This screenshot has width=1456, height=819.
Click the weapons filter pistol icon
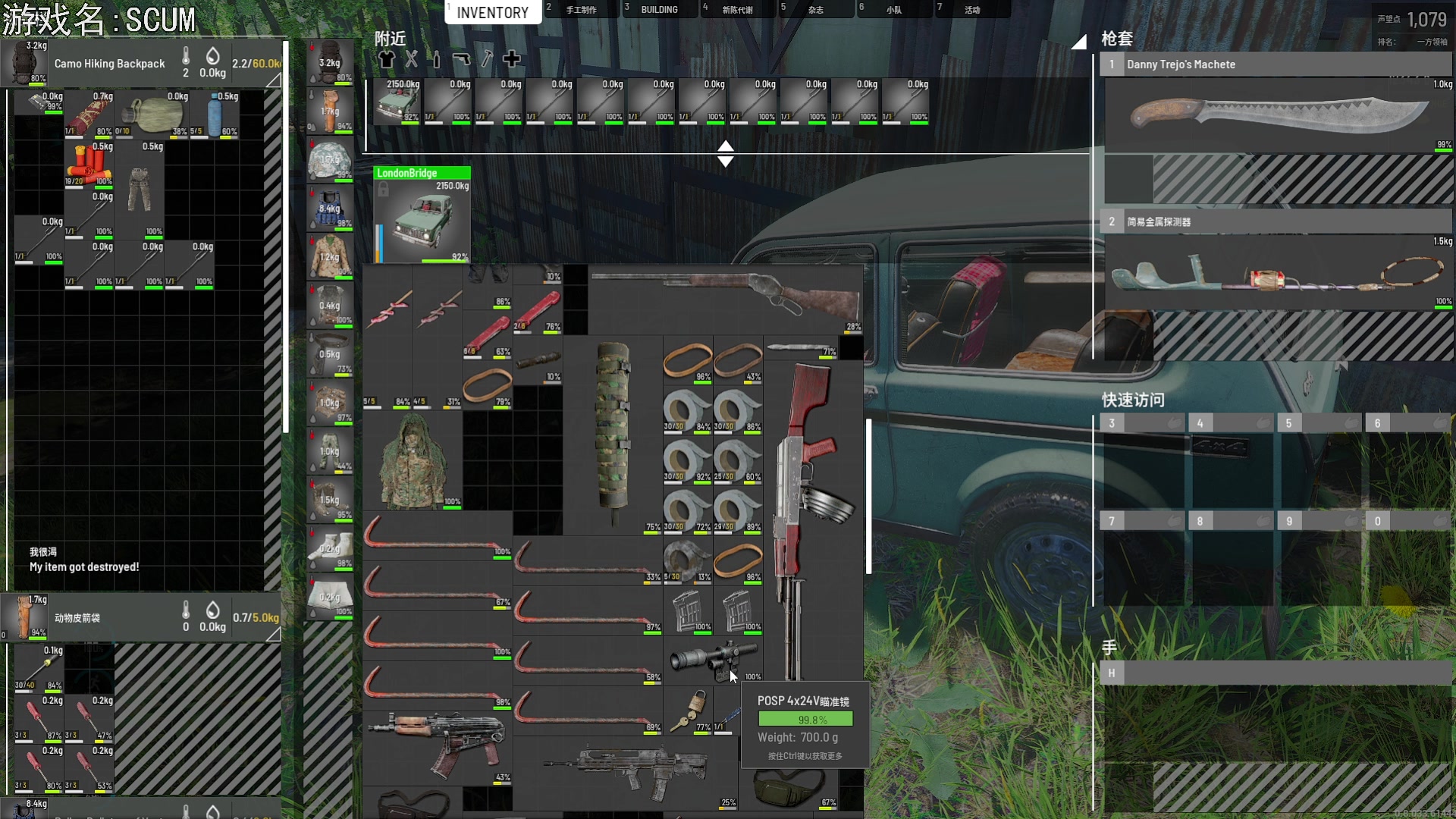point(461,59)
